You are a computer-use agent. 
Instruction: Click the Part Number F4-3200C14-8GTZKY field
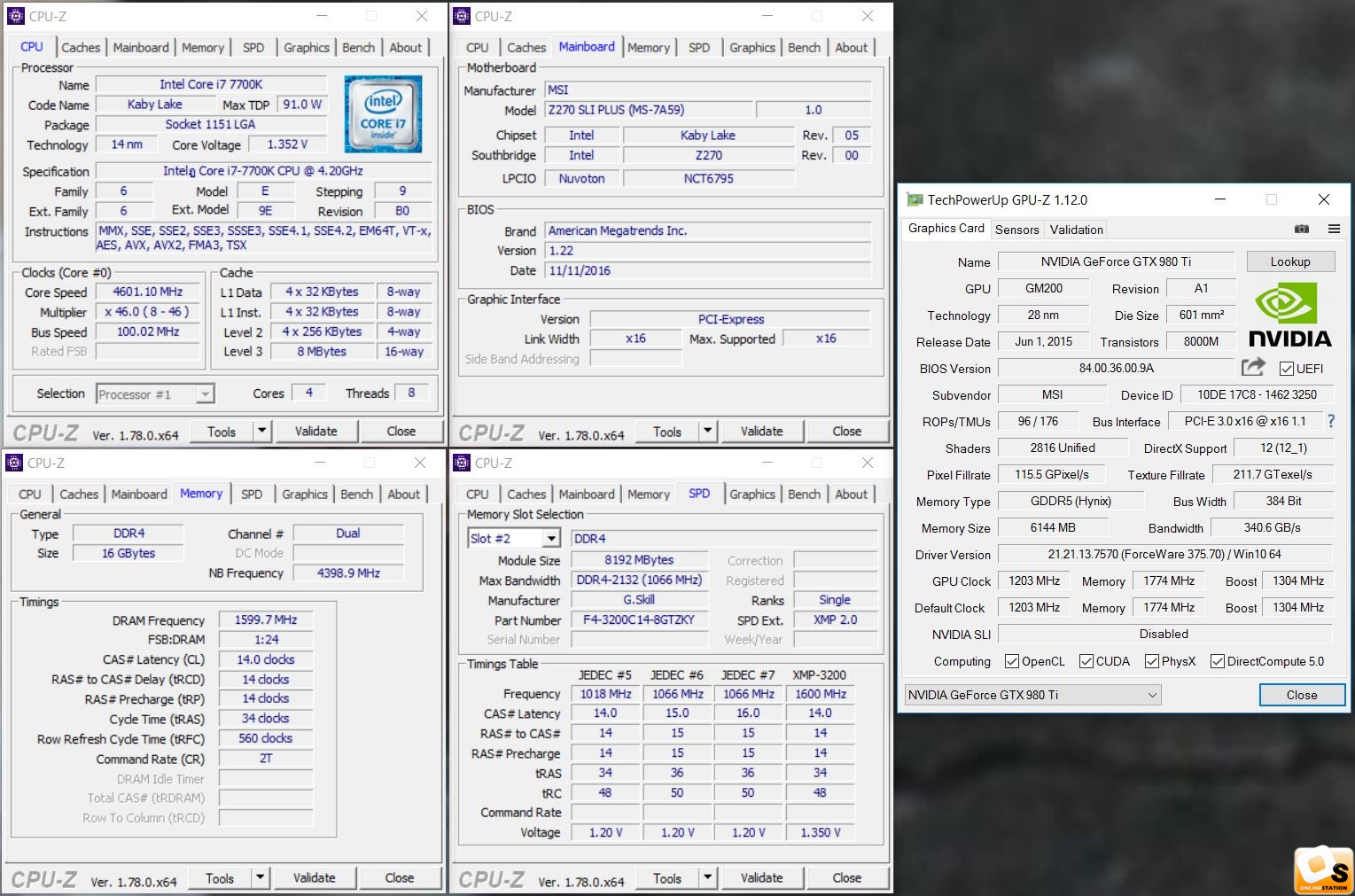coord(639,619)
